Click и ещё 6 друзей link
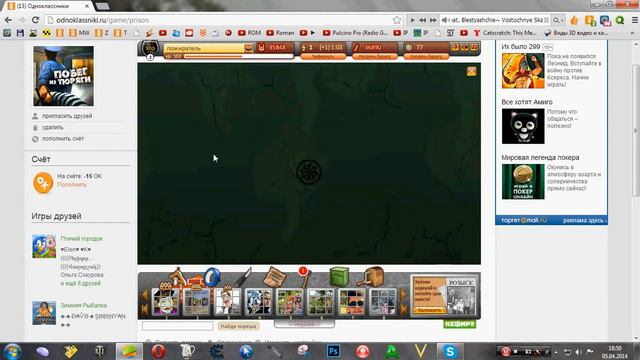640x360 pixels. pos(80,283)
